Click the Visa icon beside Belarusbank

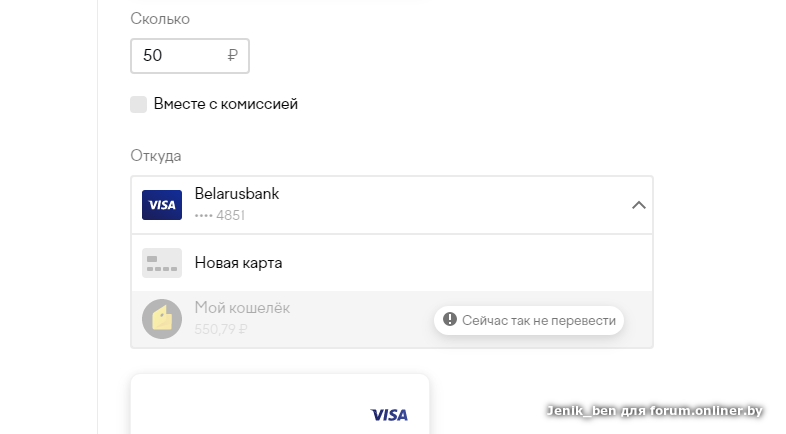(x=162, y=205)
